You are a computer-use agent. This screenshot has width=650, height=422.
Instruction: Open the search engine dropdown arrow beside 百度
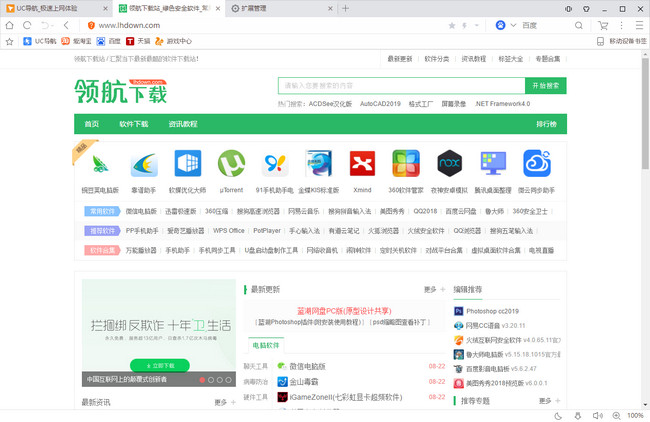pos(513,26)
